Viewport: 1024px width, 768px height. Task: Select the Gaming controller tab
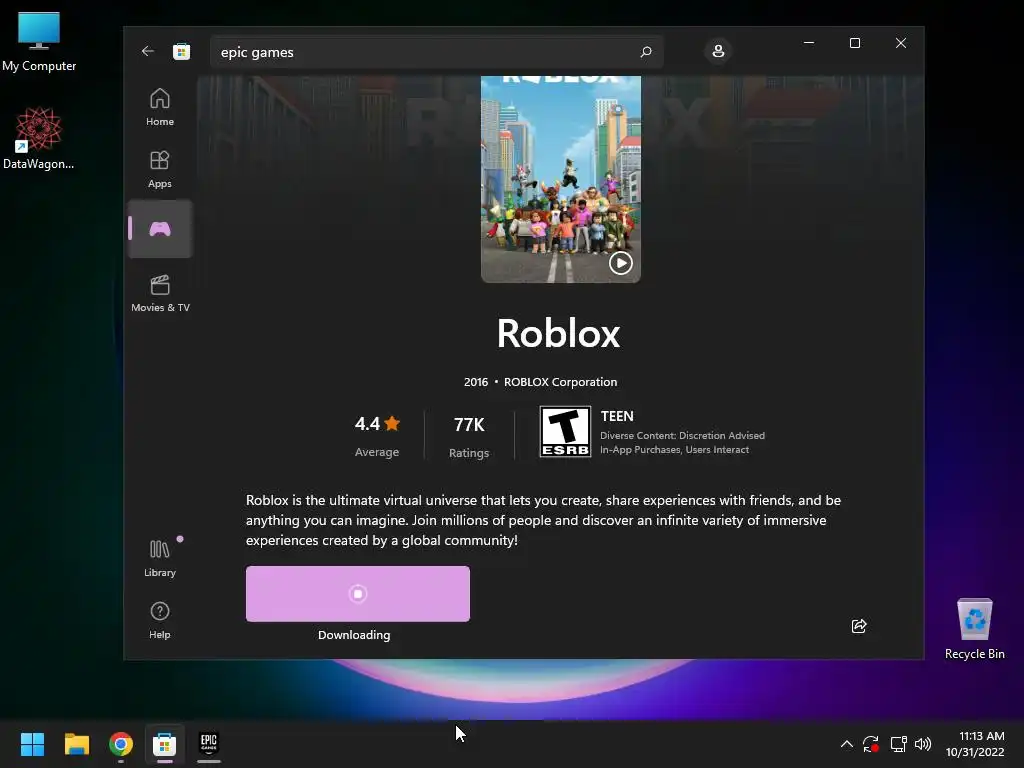click(x=160, y=229)
